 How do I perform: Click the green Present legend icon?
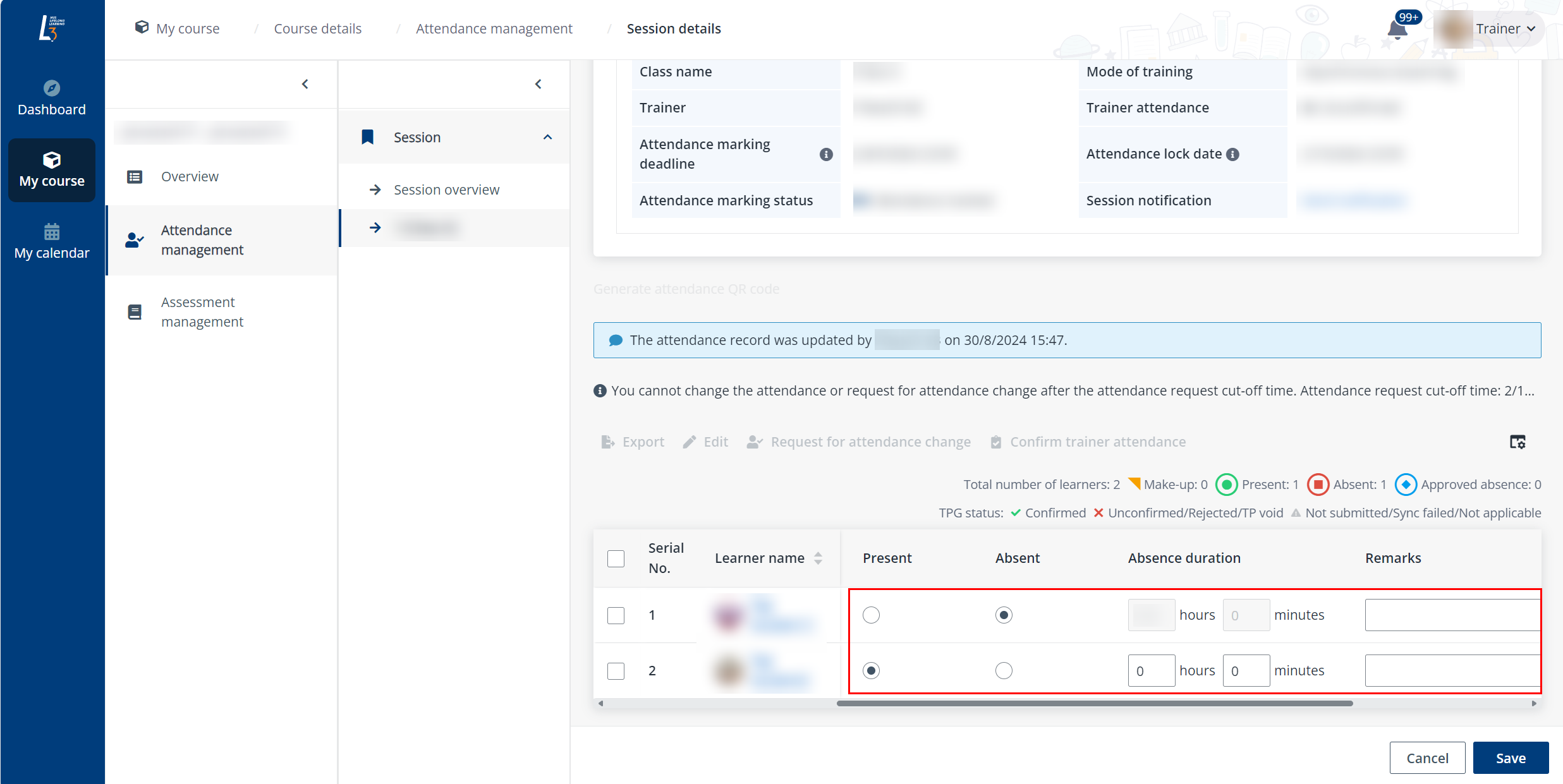1227,485
